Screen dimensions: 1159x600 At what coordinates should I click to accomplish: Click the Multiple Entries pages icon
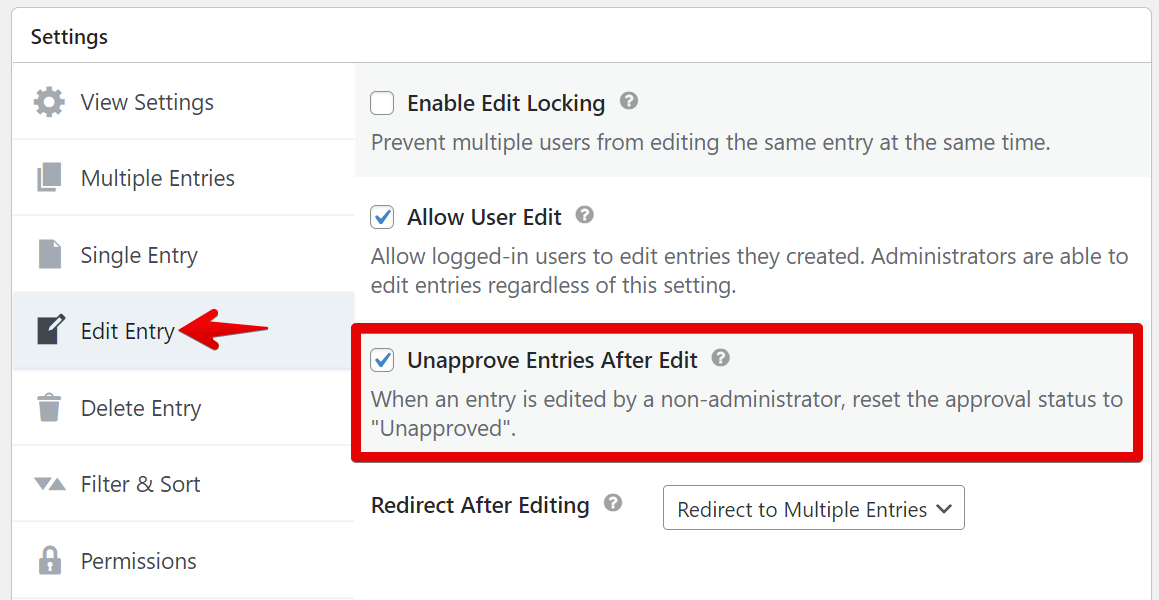[49, 178]
